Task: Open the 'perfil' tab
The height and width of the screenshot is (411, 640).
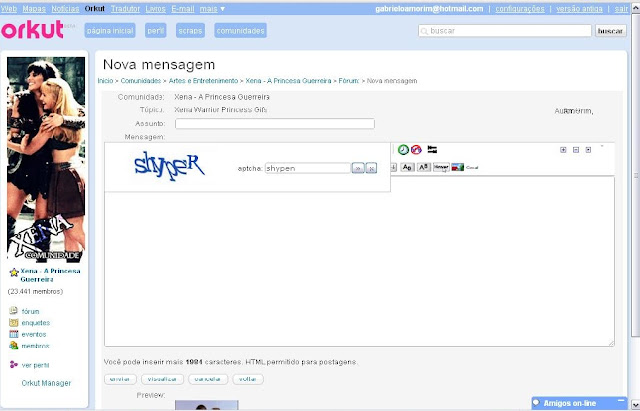Action: point(156,31)
